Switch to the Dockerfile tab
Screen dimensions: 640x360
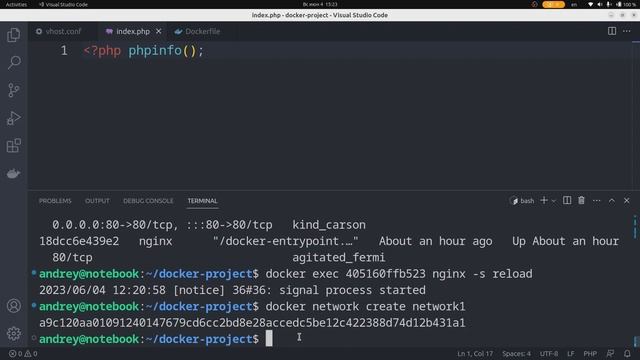197,31
